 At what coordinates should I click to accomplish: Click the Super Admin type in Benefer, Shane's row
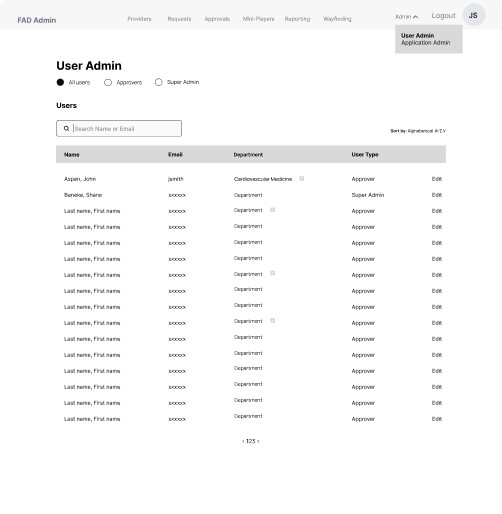[368, 195]
